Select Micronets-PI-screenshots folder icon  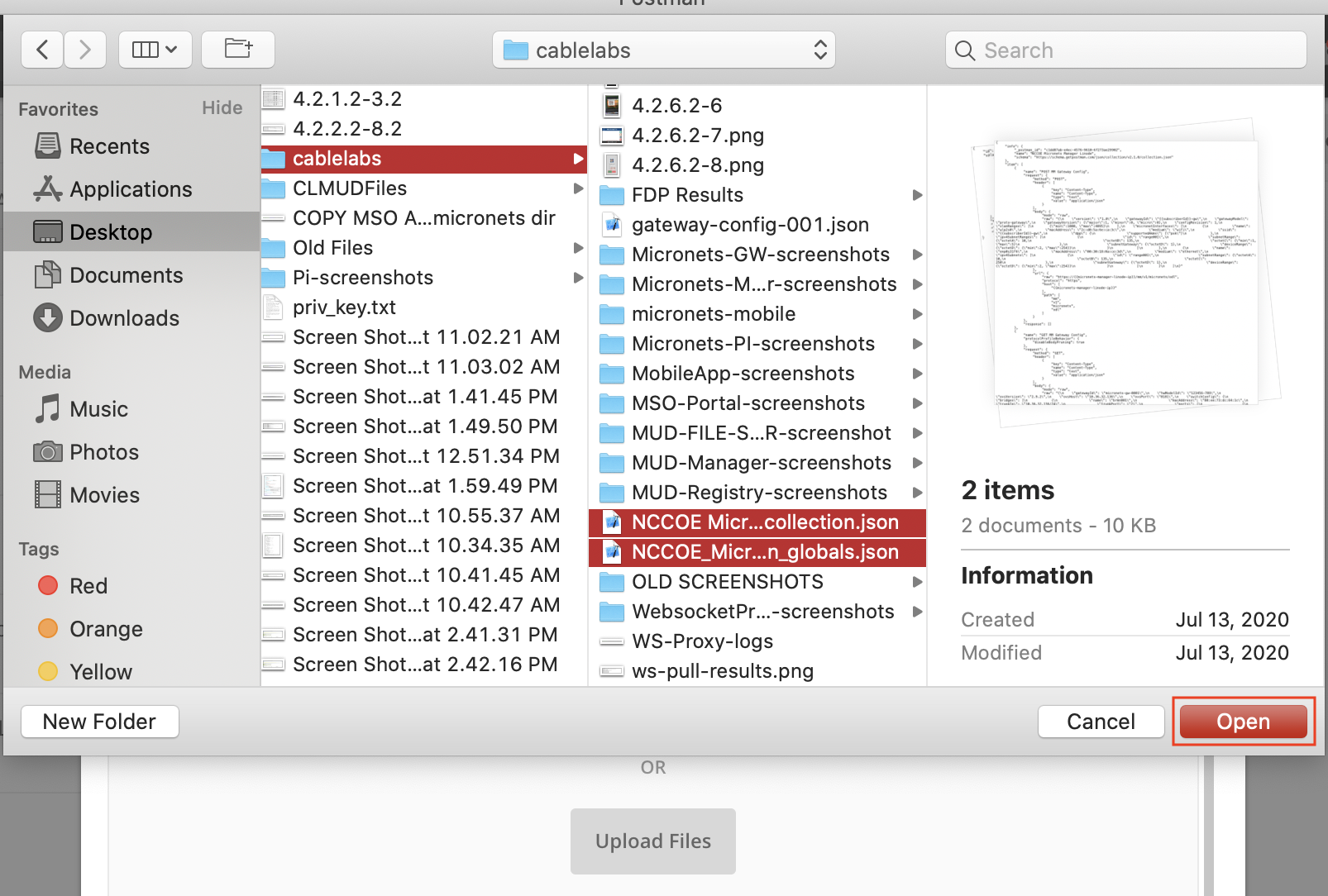tap(612, 344)
